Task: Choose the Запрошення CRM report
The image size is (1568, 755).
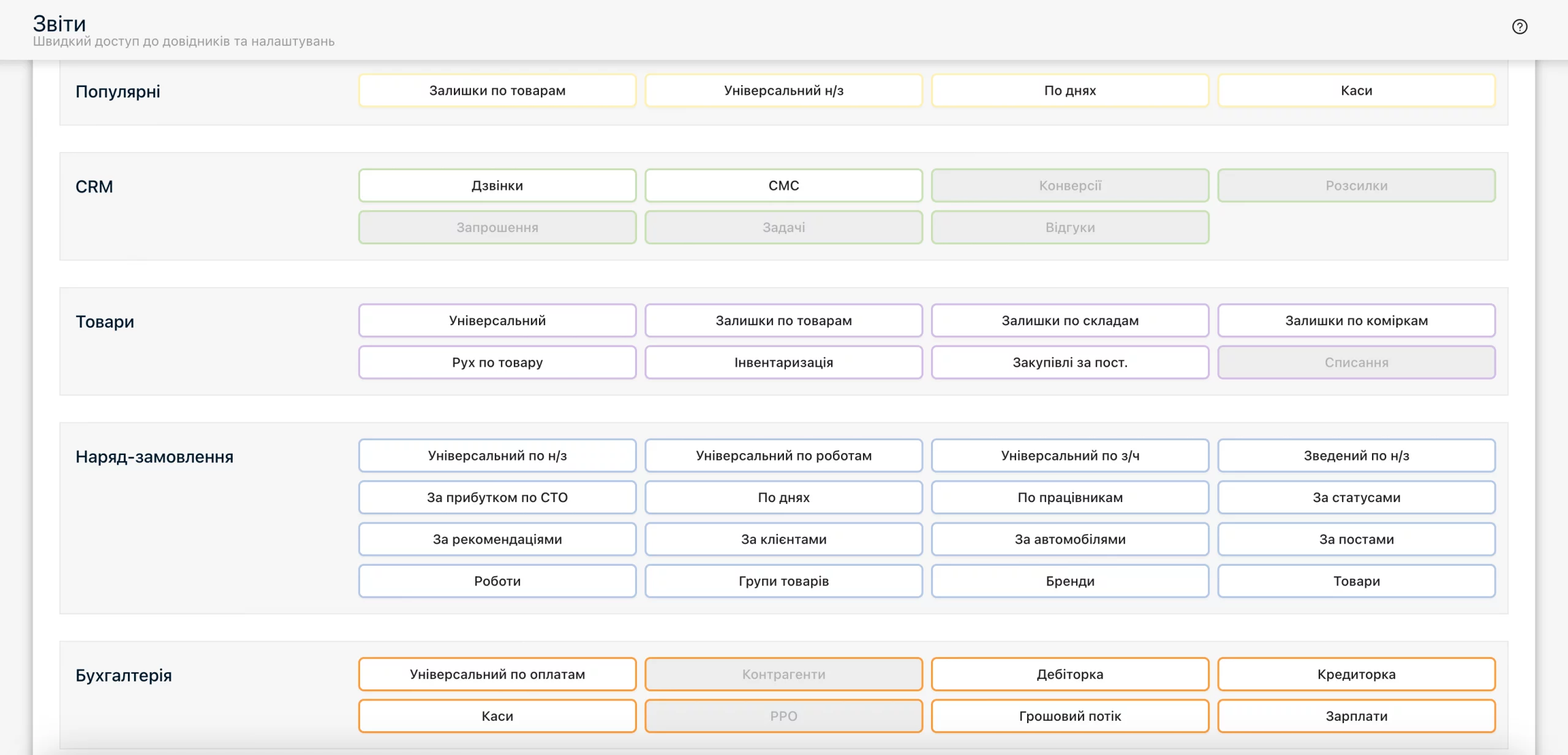Action: [x=497, y=227]
